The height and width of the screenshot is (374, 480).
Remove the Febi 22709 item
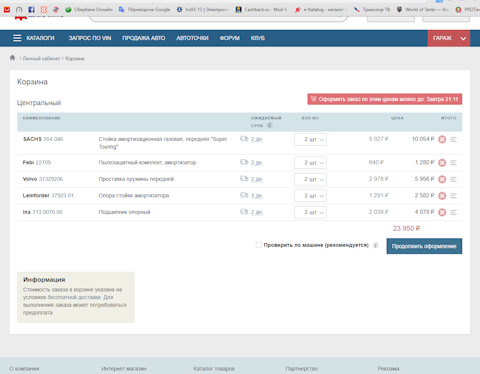[442, 163]
